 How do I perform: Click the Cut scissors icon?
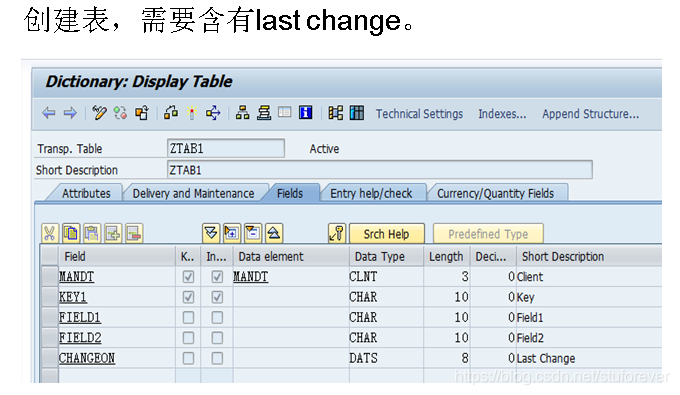click(49, 233)
